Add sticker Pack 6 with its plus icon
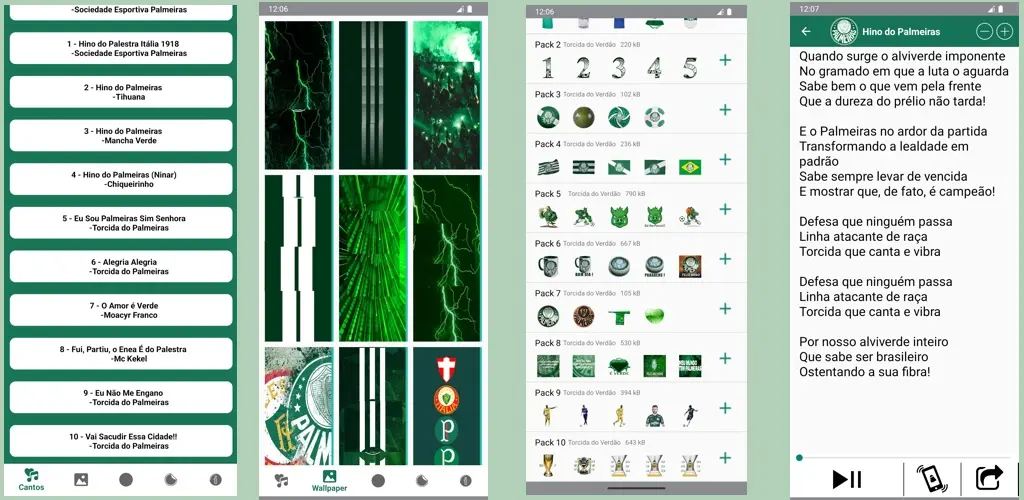 pos(725,259)
